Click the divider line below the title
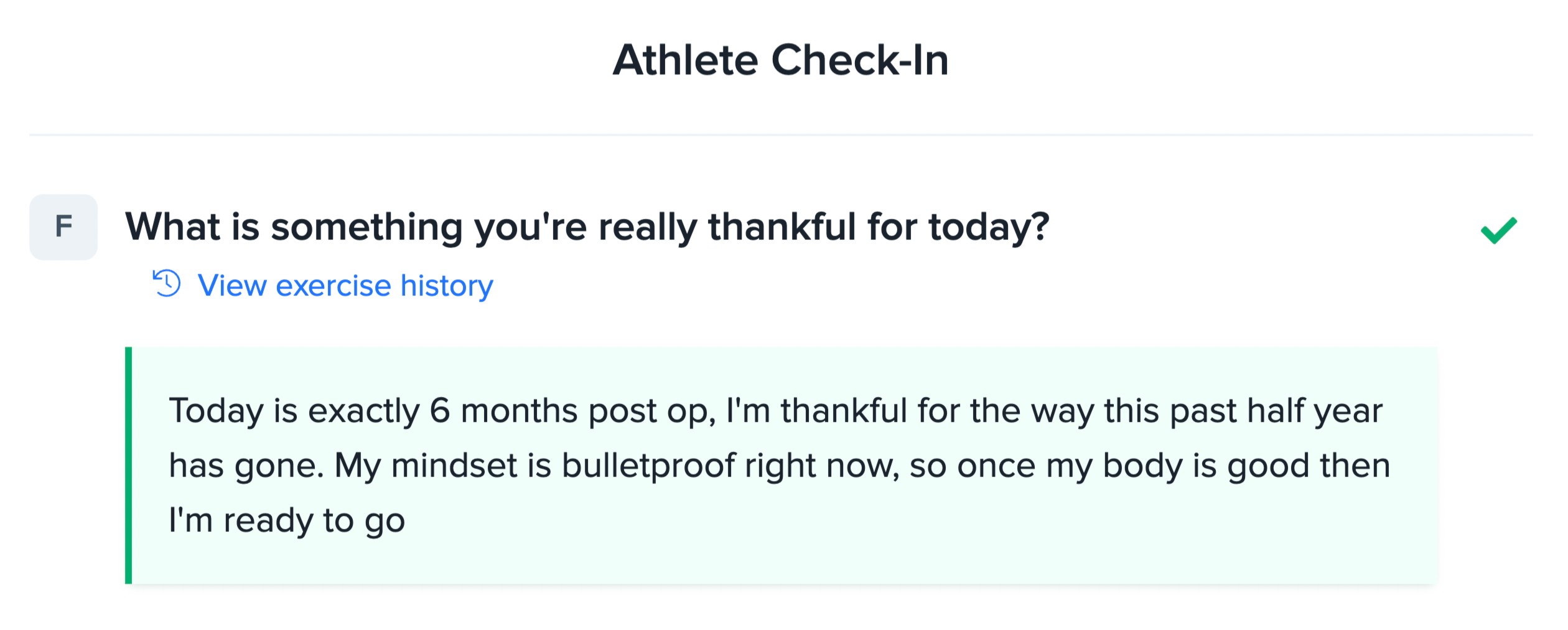1568x630 pixels. click(780, 134)
